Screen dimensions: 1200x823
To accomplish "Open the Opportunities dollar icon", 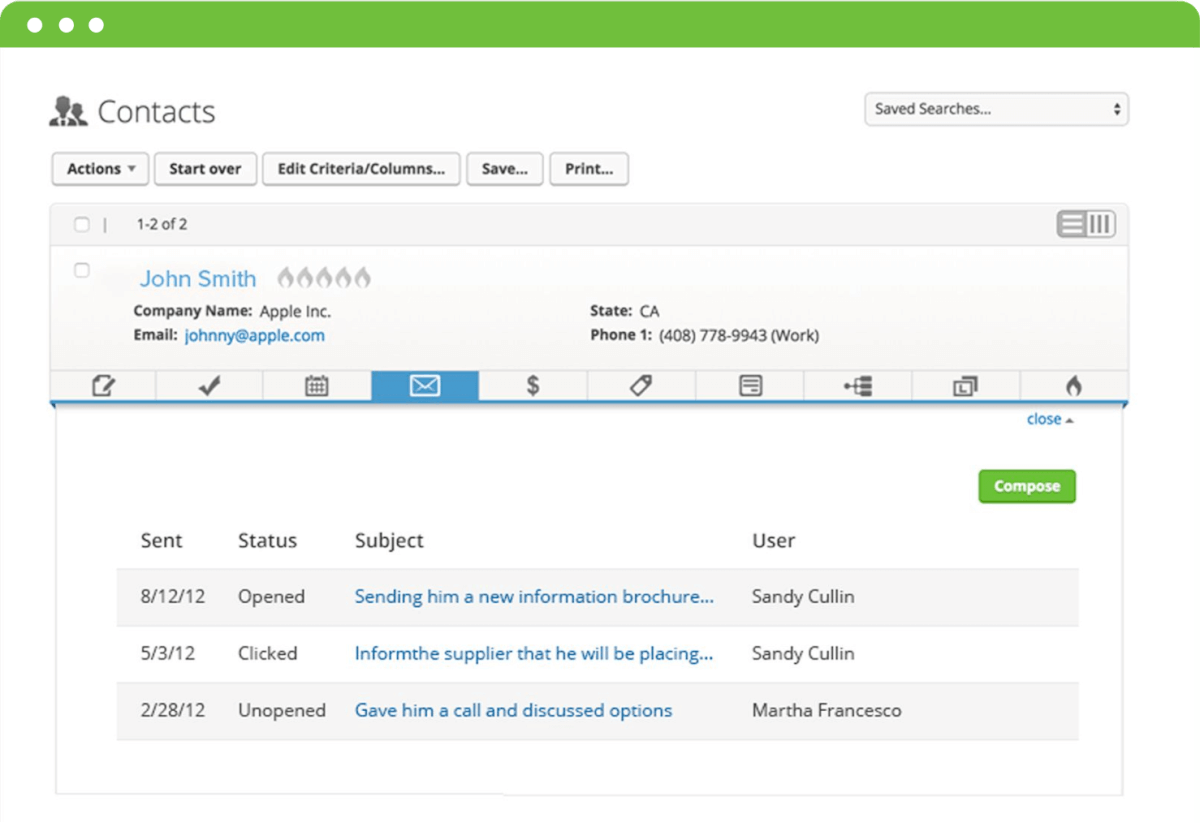I will click(533, 385).
